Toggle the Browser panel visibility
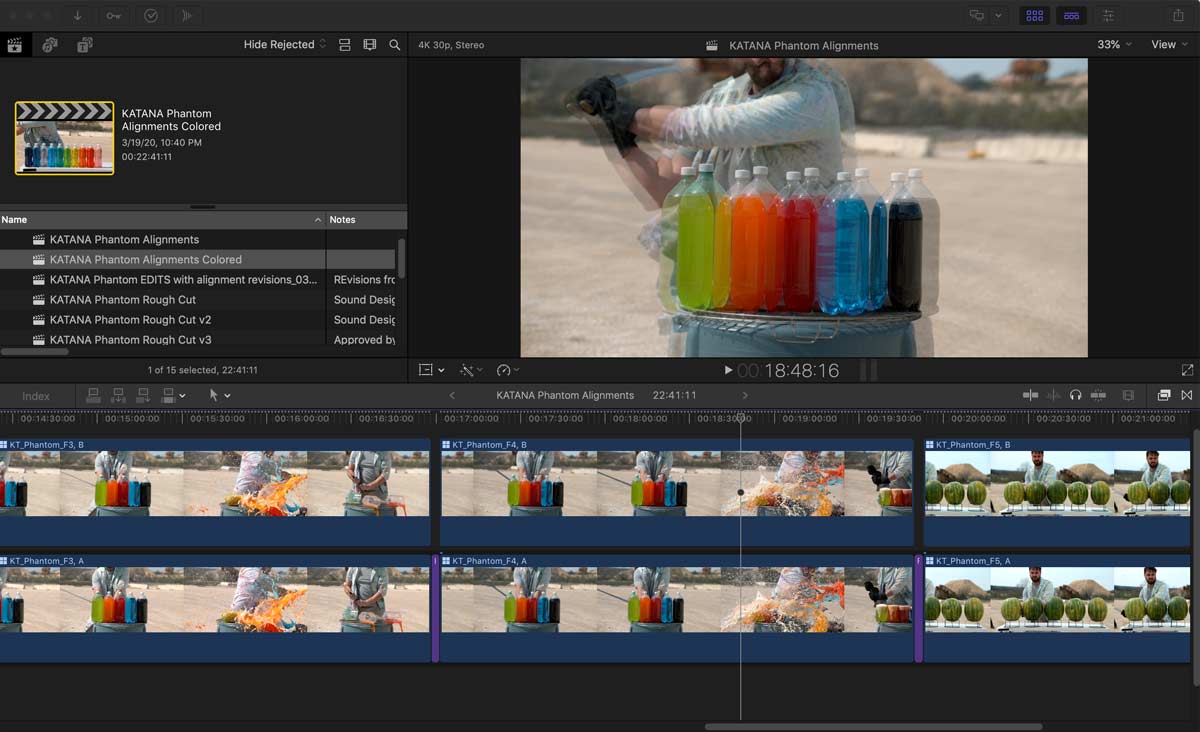Image resolution: width=1200 pixels, height=732 pixels. pos(1035,15)
